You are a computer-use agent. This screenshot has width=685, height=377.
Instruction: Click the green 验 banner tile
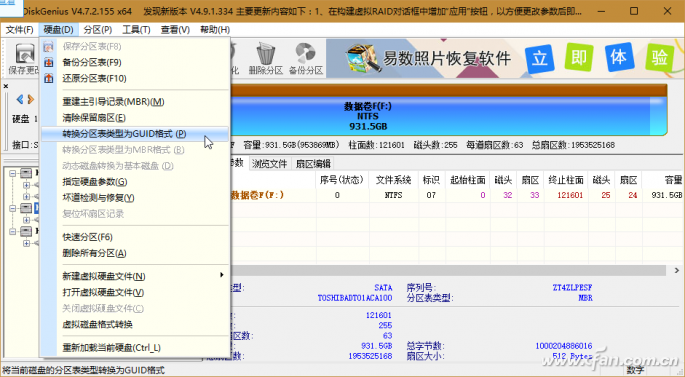[659, 57]
